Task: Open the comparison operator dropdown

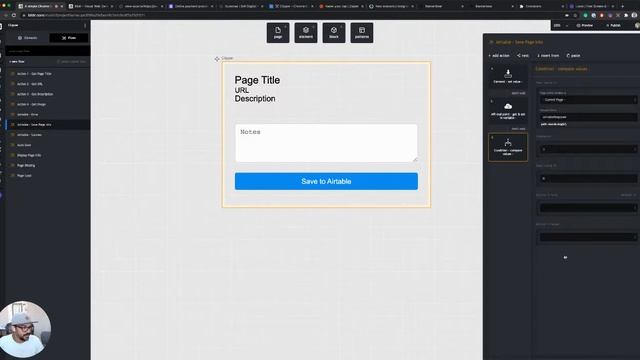Action: [588, 149]
